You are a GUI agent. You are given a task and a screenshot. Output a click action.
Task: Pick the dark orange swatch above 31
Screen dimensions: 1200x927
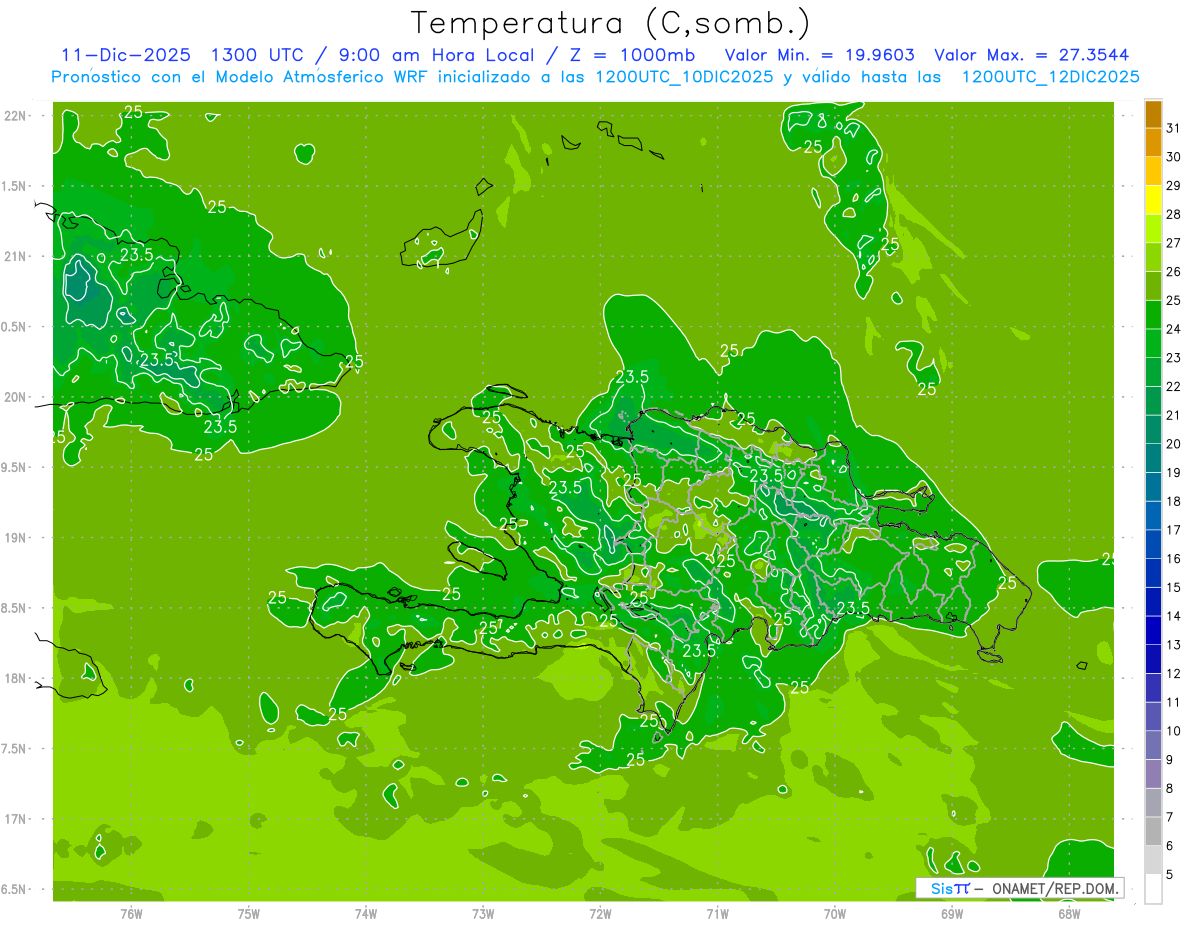click(x=1153, y=114)
